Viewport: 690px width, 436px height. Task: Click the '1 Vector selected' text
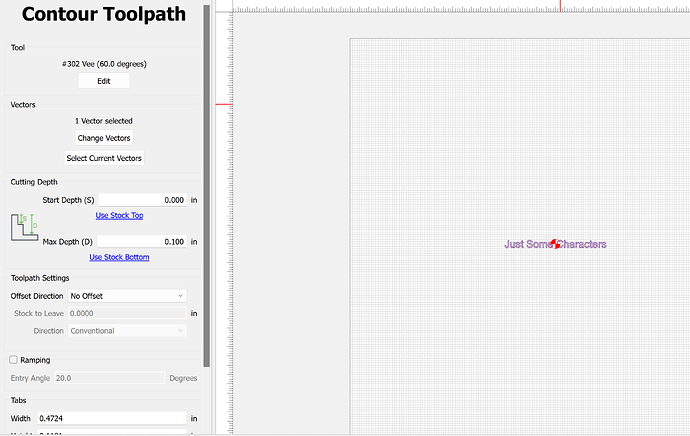[x=104, y=121]
